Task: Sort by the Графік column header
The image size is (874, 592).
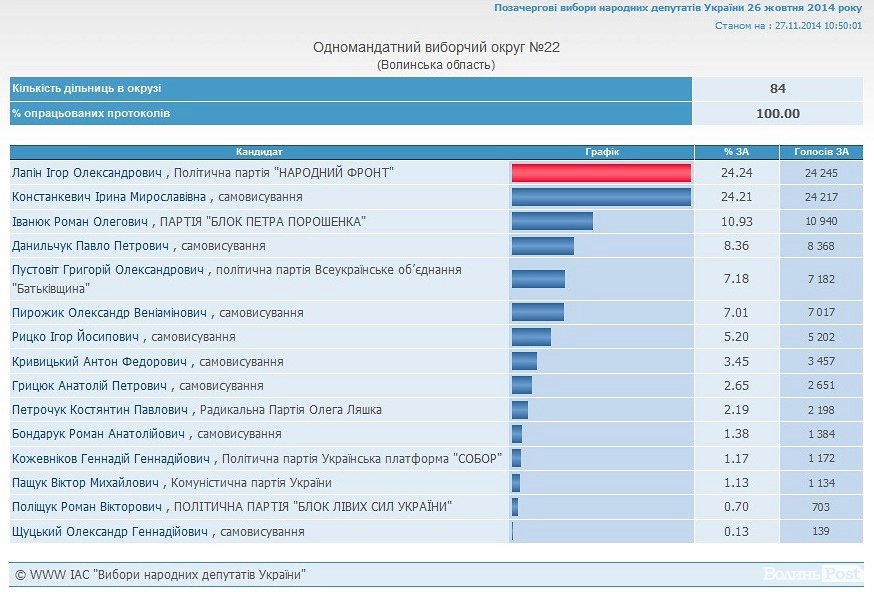Action: (601, 152)
